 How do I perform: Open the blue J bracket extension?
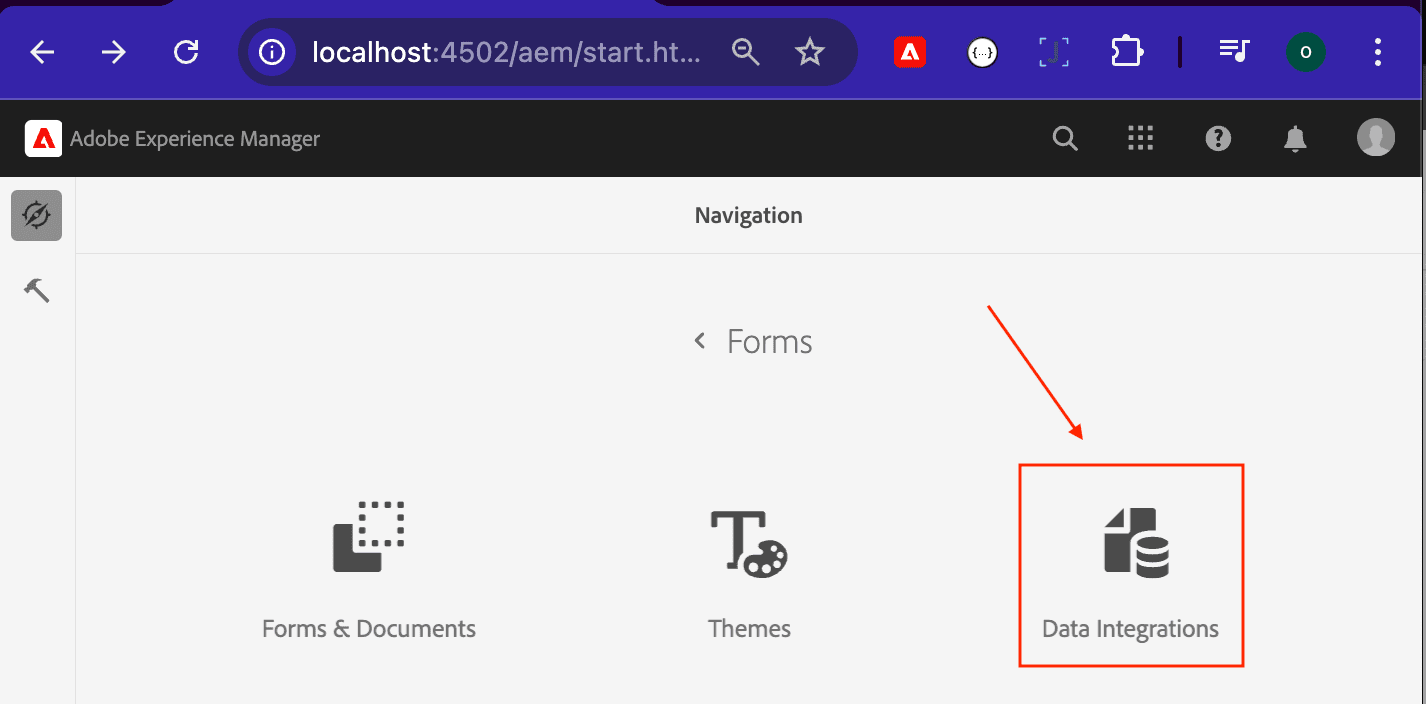[x=1053, y=52]
